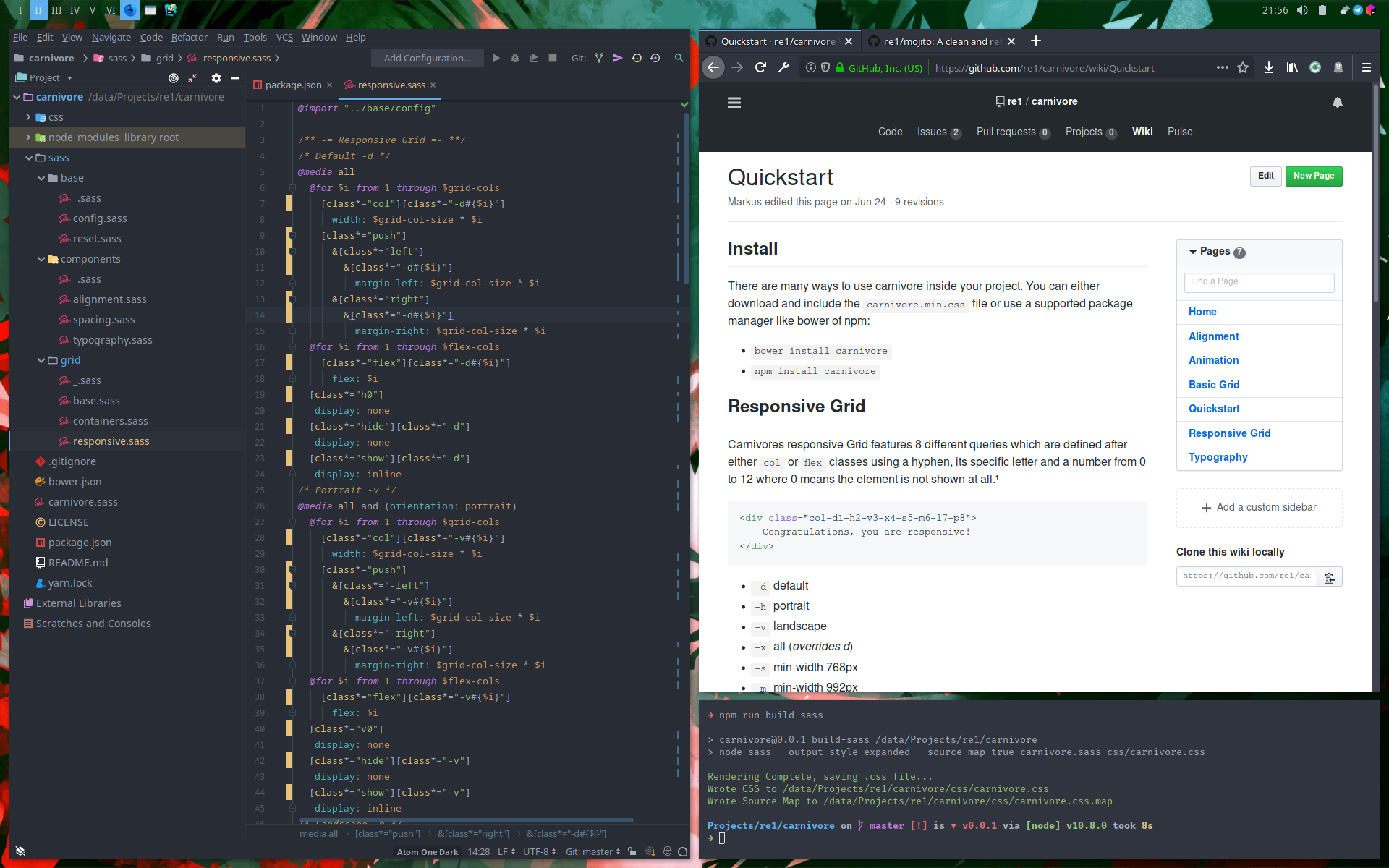
Task: Collapse the wiki Pages disclosure triangle
Action: pyautogui.click(x=1193, y=252)
